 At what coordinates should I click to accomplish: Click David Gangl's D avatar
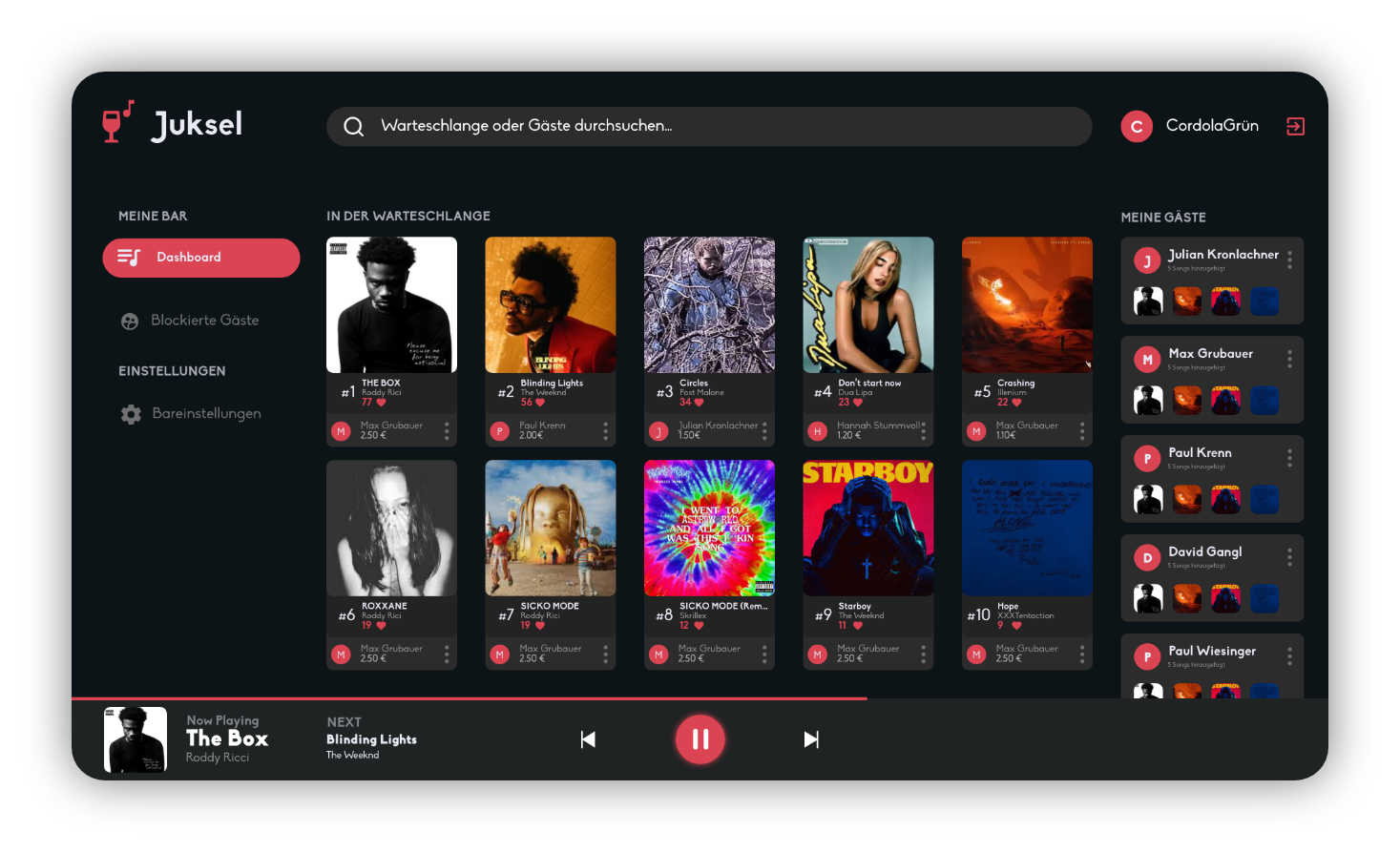(1147, 558)
